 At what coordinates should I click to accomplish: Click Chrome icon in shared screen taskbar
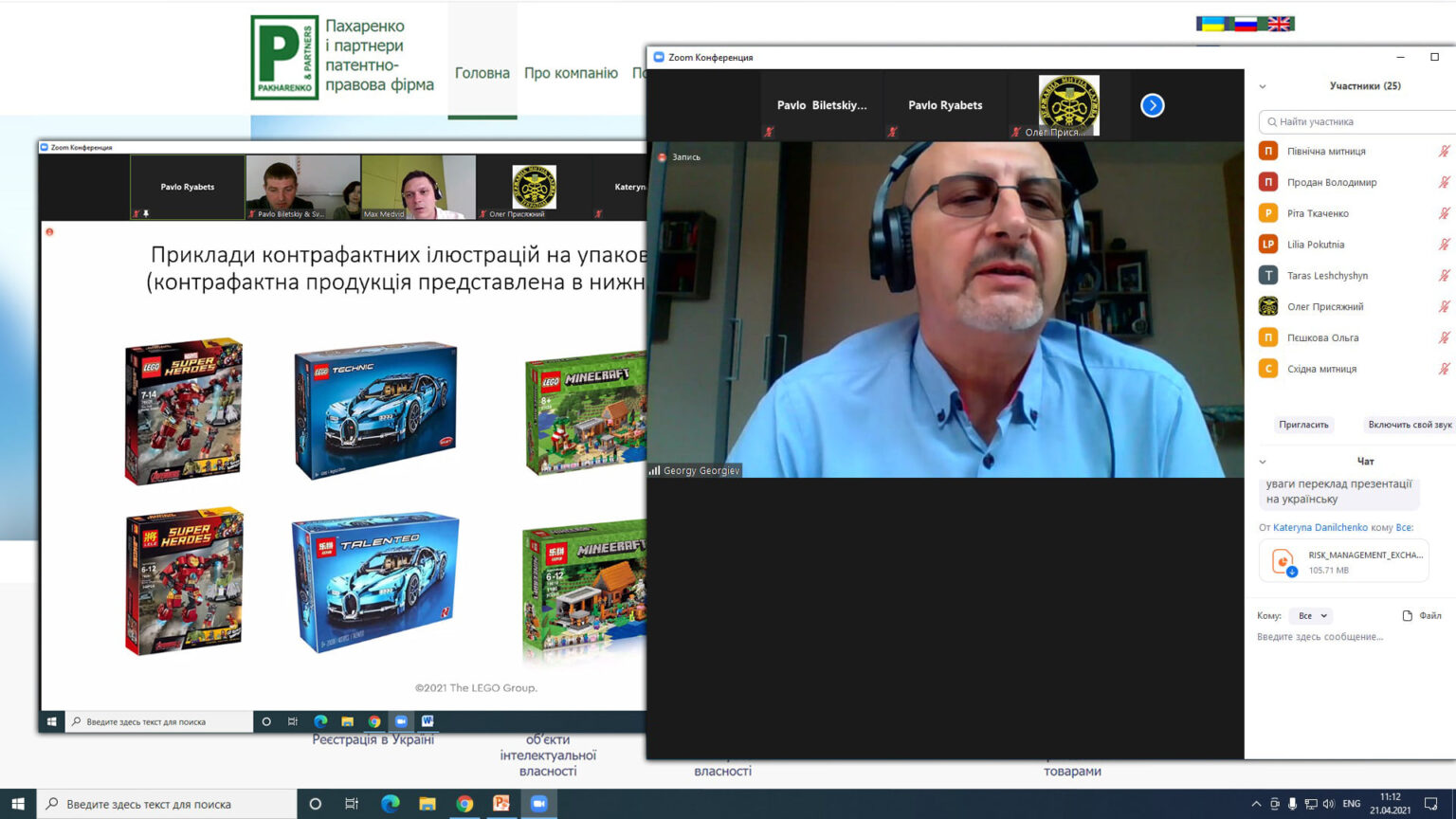coord(374,721)
